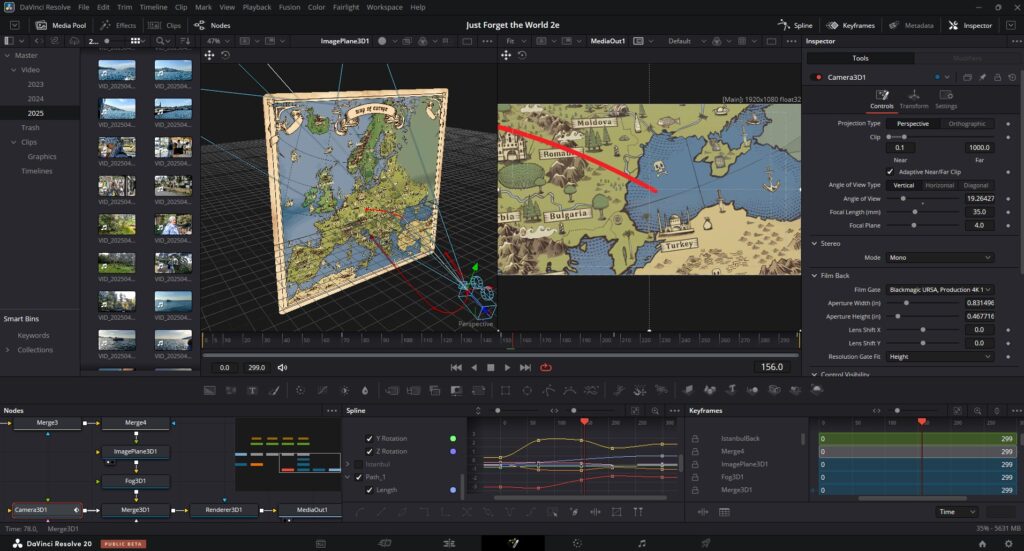Adjust the Angle of View slider

[903, 198]
